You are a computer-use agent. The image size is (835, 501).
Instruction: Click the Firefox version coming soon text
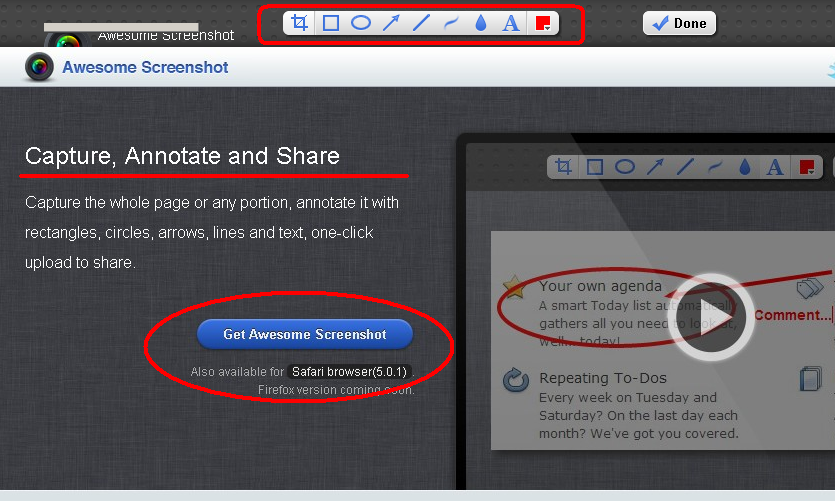tap(336, 390)
